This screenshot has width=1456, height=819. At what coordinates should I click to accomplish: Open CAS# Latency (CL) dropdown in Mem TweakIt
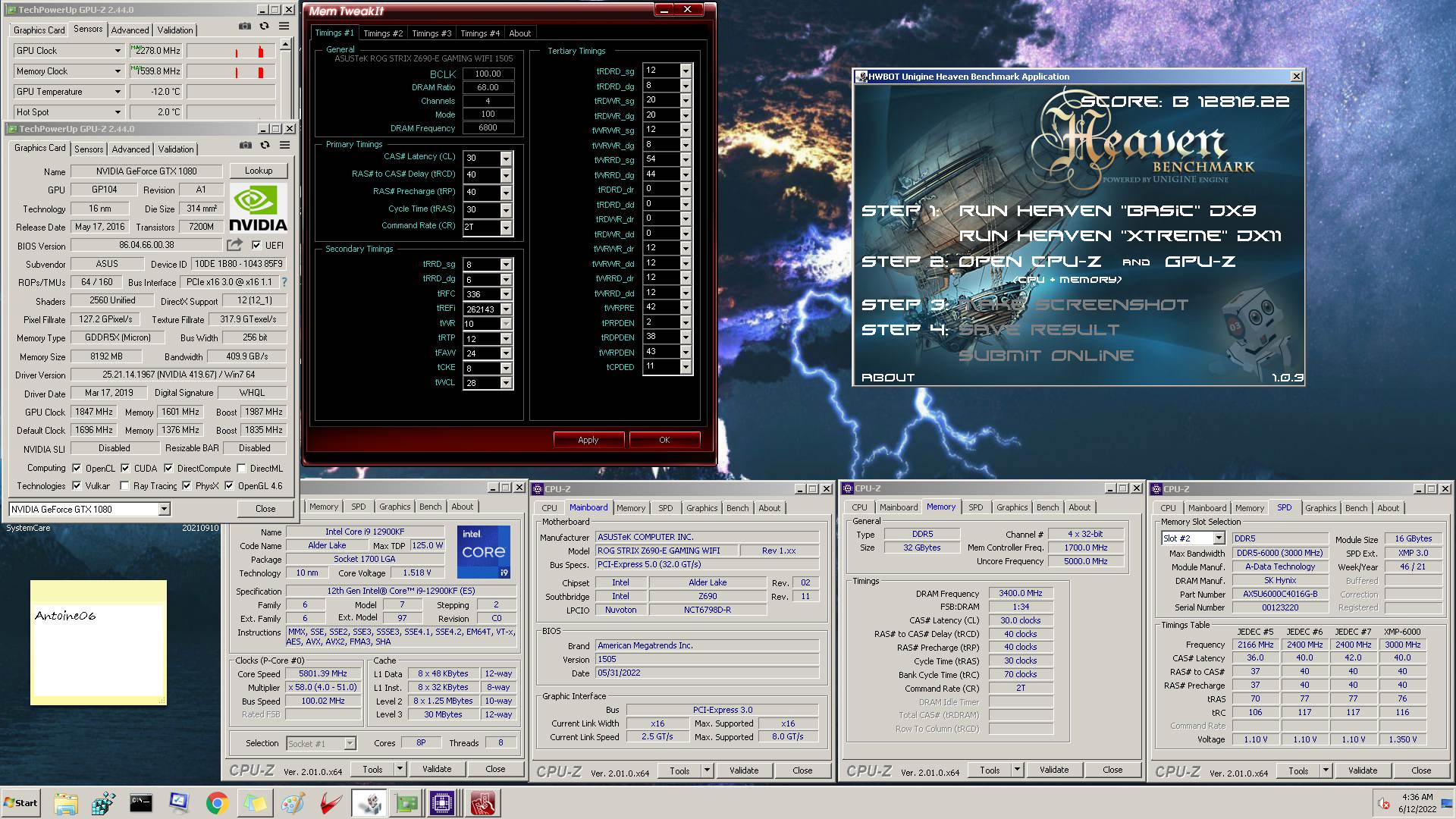[x=506, y=158]
